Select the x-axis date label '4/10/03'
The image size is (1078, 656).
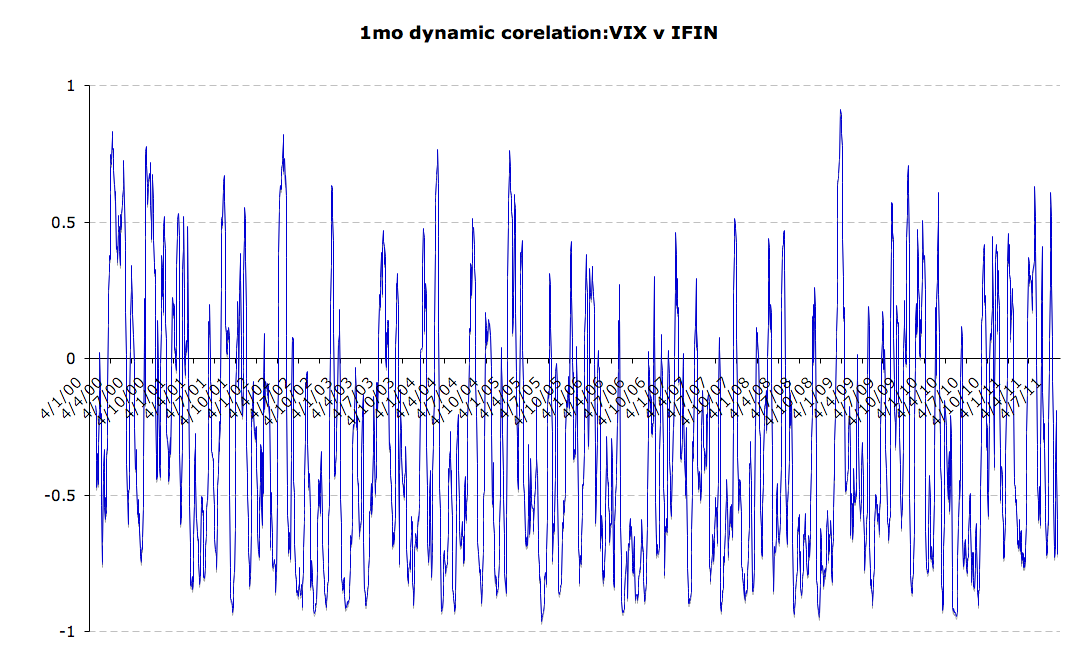pos(372,400)
